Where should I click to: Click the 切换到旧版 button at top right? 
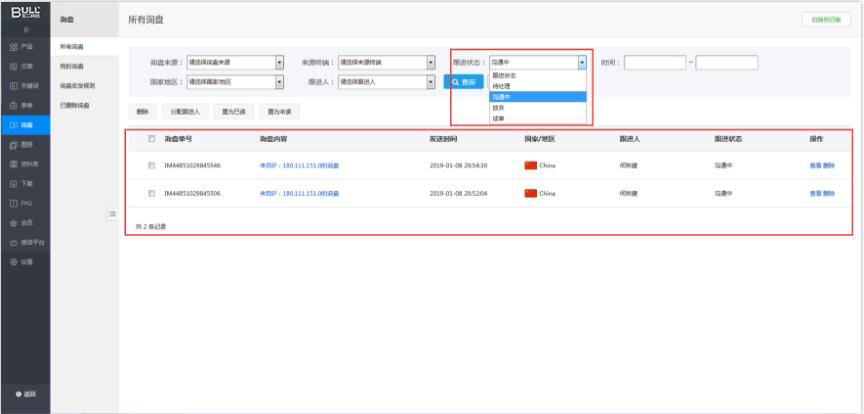pyautogui.click(x=824, y=20)
